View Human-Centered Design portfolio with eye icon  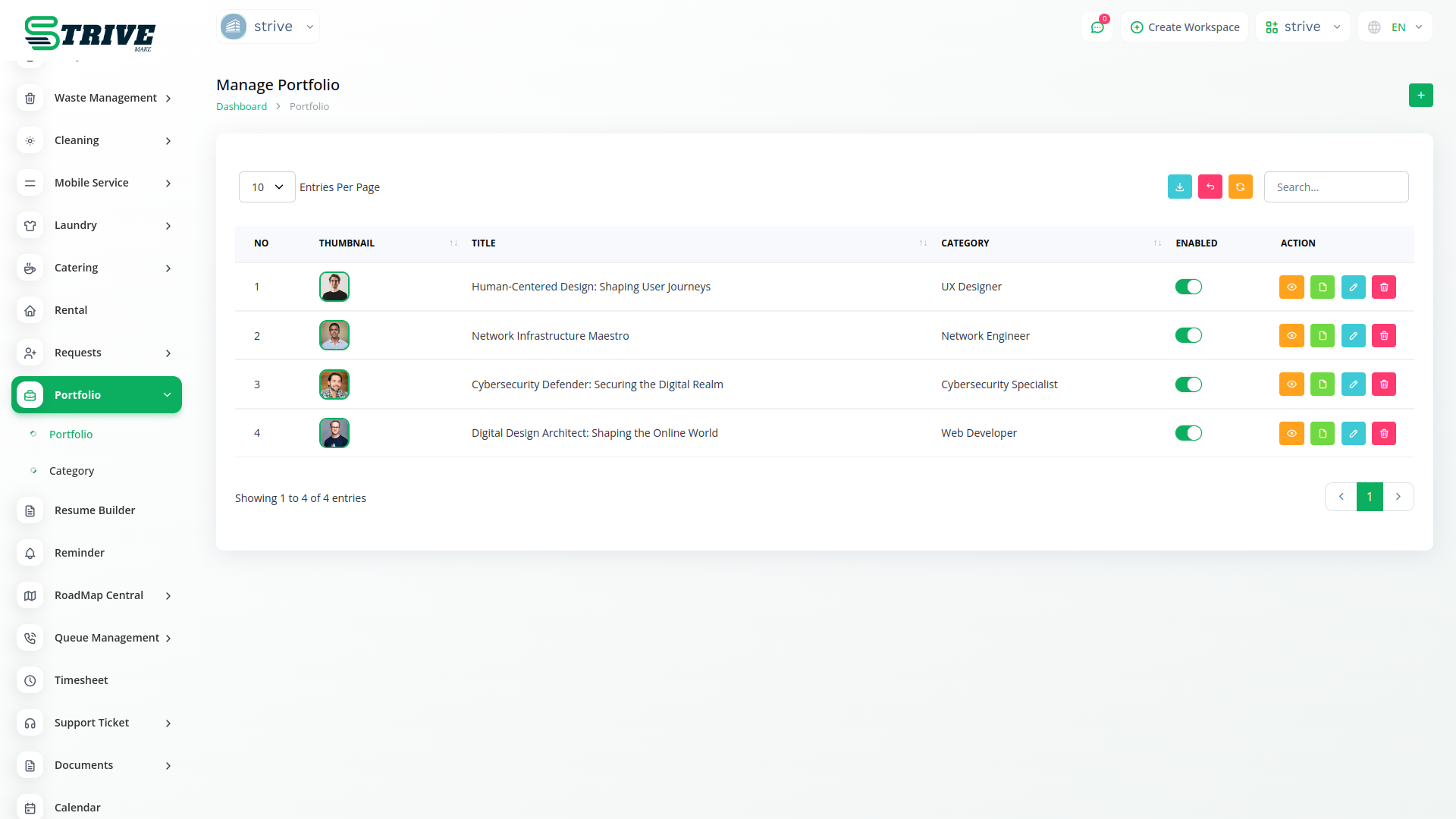pos(1291,287)
